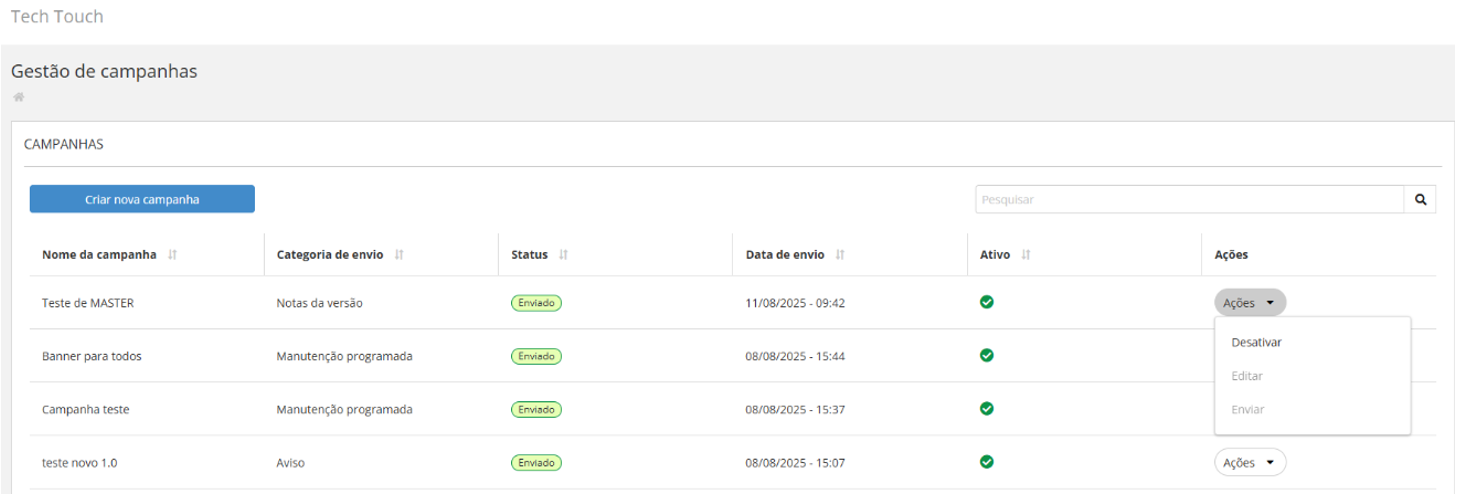Sort by Nome da campanha column icon

[173, 255]
